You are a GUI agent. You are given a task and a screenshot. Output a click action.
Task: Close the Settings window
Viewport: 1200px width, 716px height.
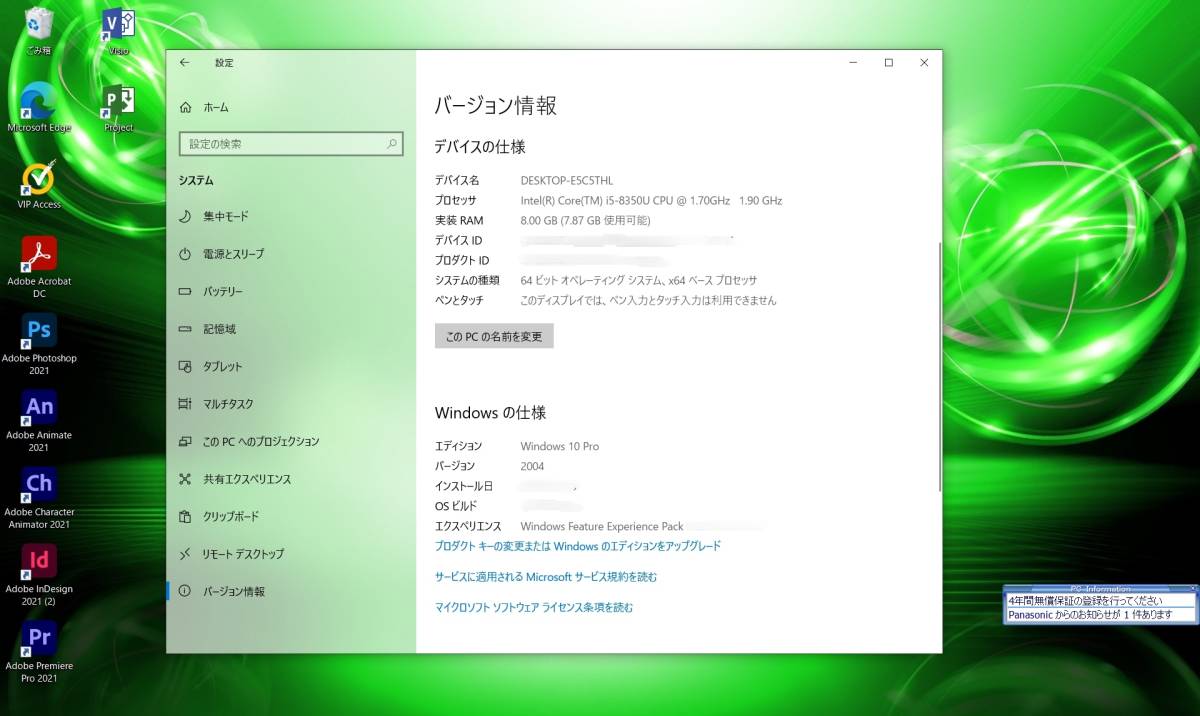point(924,62)
